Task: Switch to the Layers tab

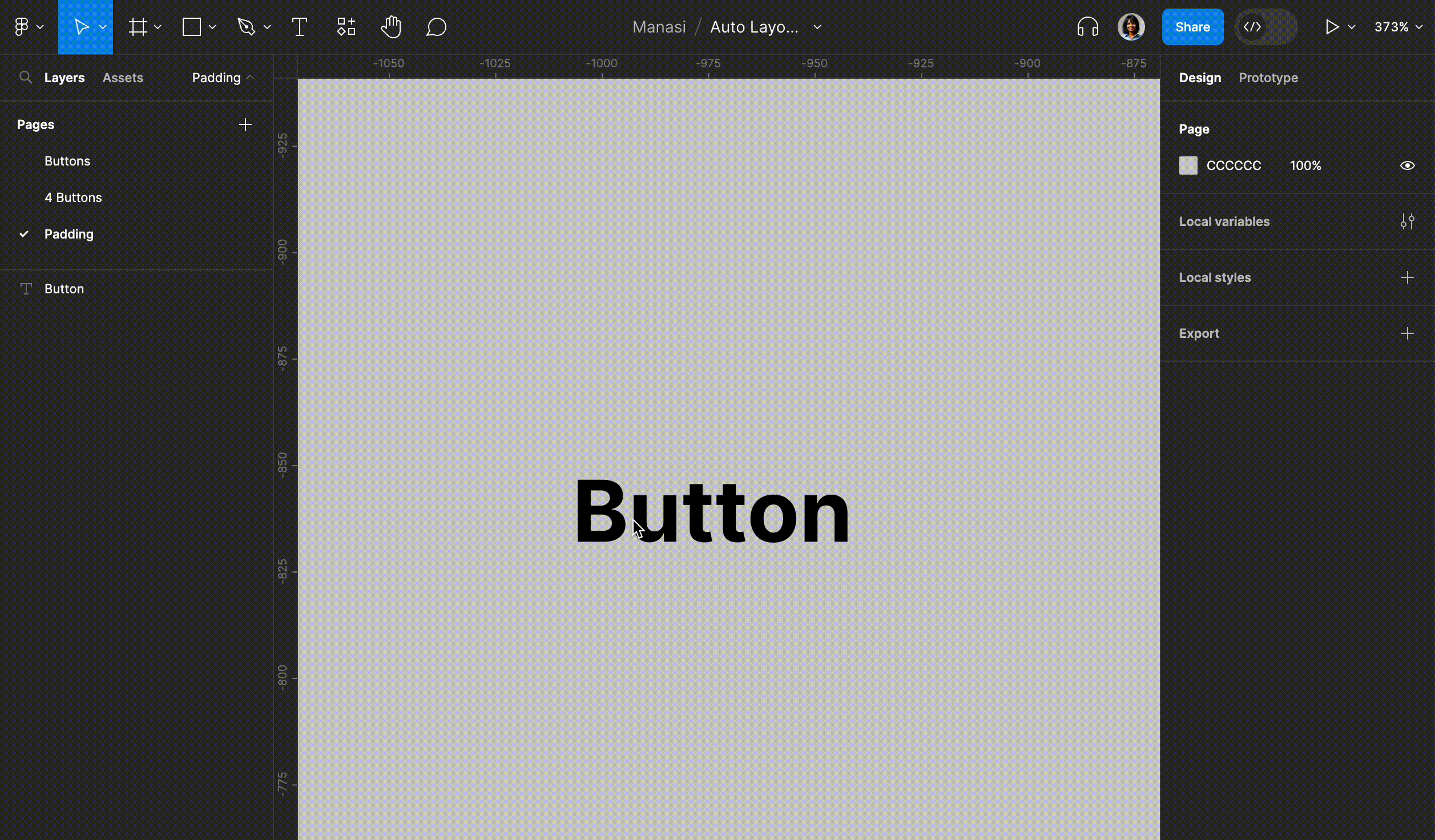Action: coord(65,78)
